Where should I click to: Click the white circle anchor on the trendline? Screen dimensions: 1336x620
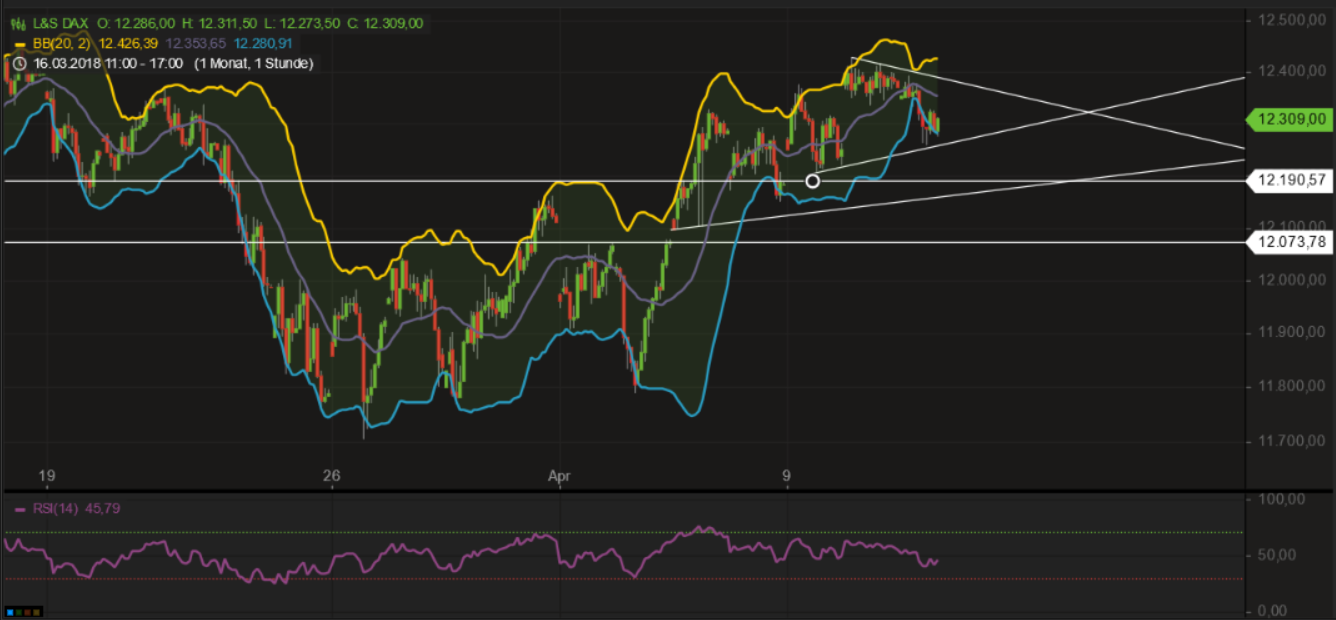tap(812, 181)
